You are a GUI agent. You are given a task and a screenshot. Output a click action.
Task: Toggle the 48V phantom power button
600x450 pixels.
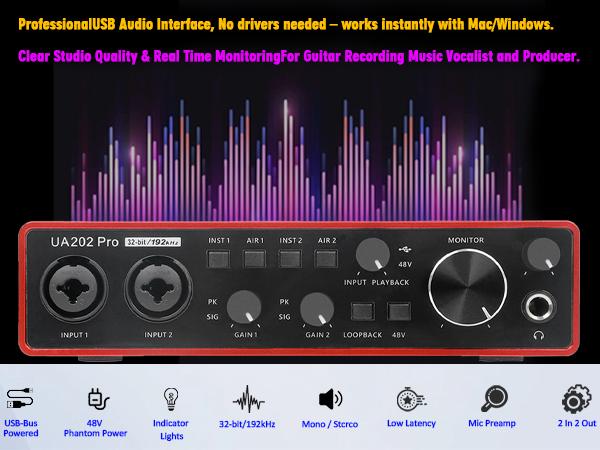(x=399, y=311)
